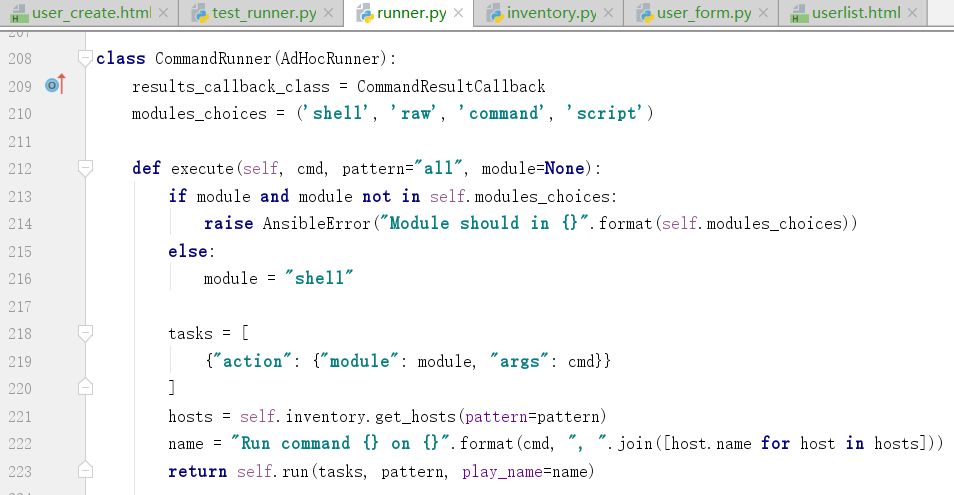Click on tasks variable on line 218

(x=190, y=334)
